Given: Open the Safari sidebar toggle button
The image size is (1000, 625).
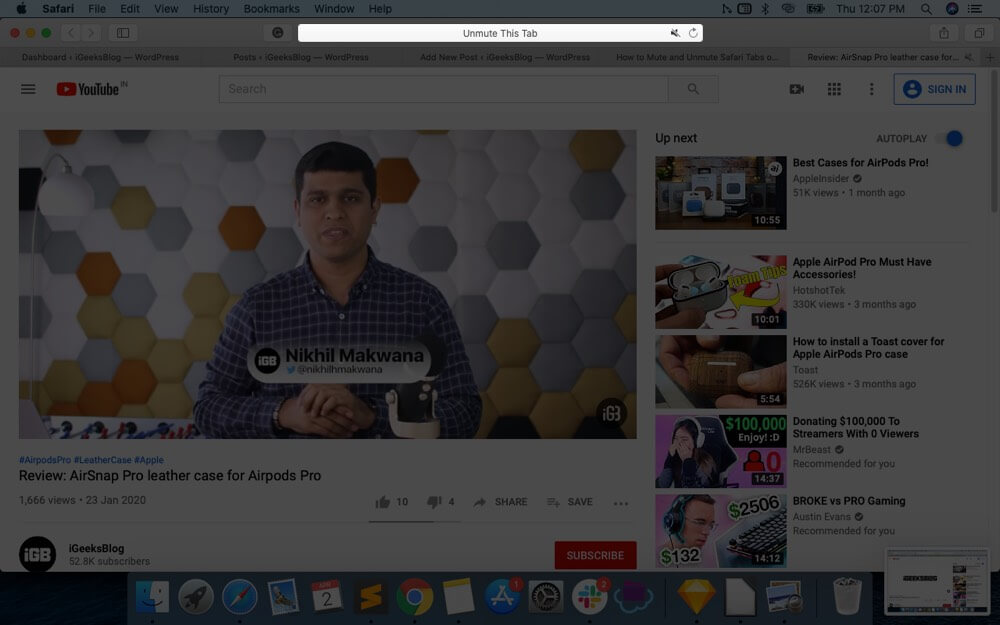Looking at the screenshot, I should point(123,33).
